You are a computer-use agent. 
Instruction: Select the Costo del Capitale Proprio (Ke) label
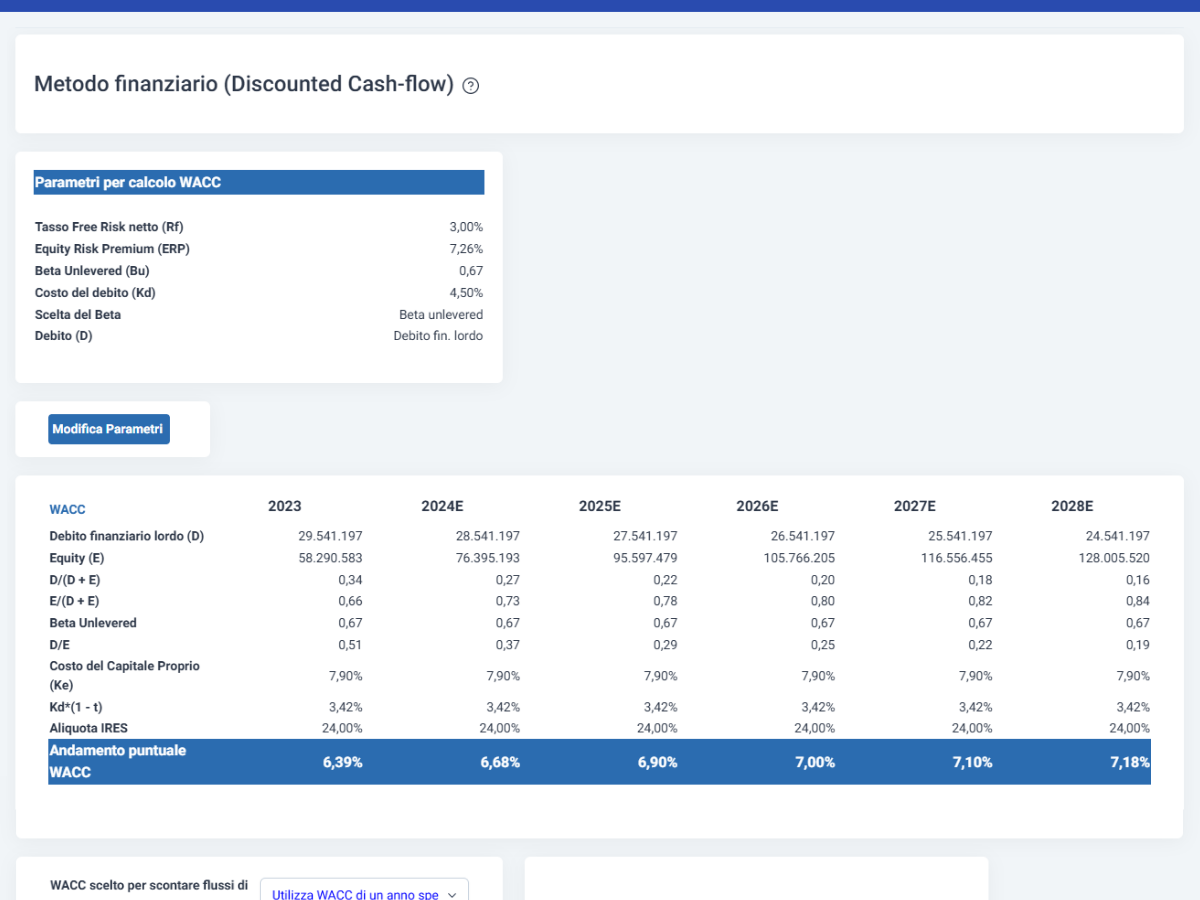pyautogui.click(x=124, y=676)
